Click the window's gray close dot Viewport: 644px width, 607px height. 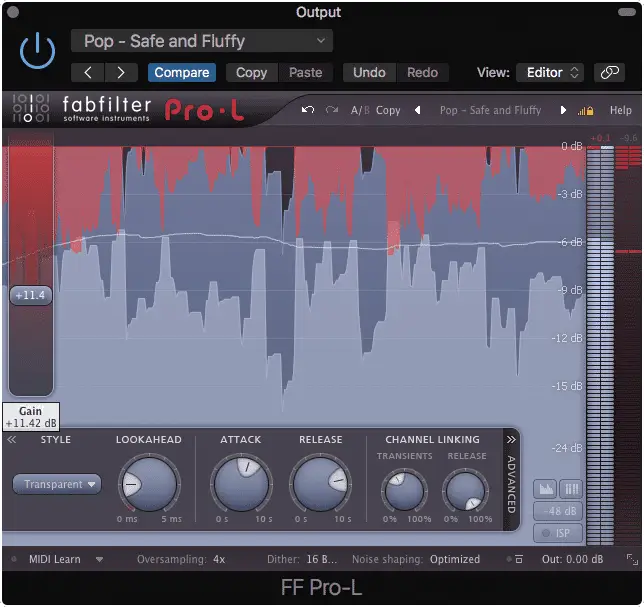click(13, 12)
